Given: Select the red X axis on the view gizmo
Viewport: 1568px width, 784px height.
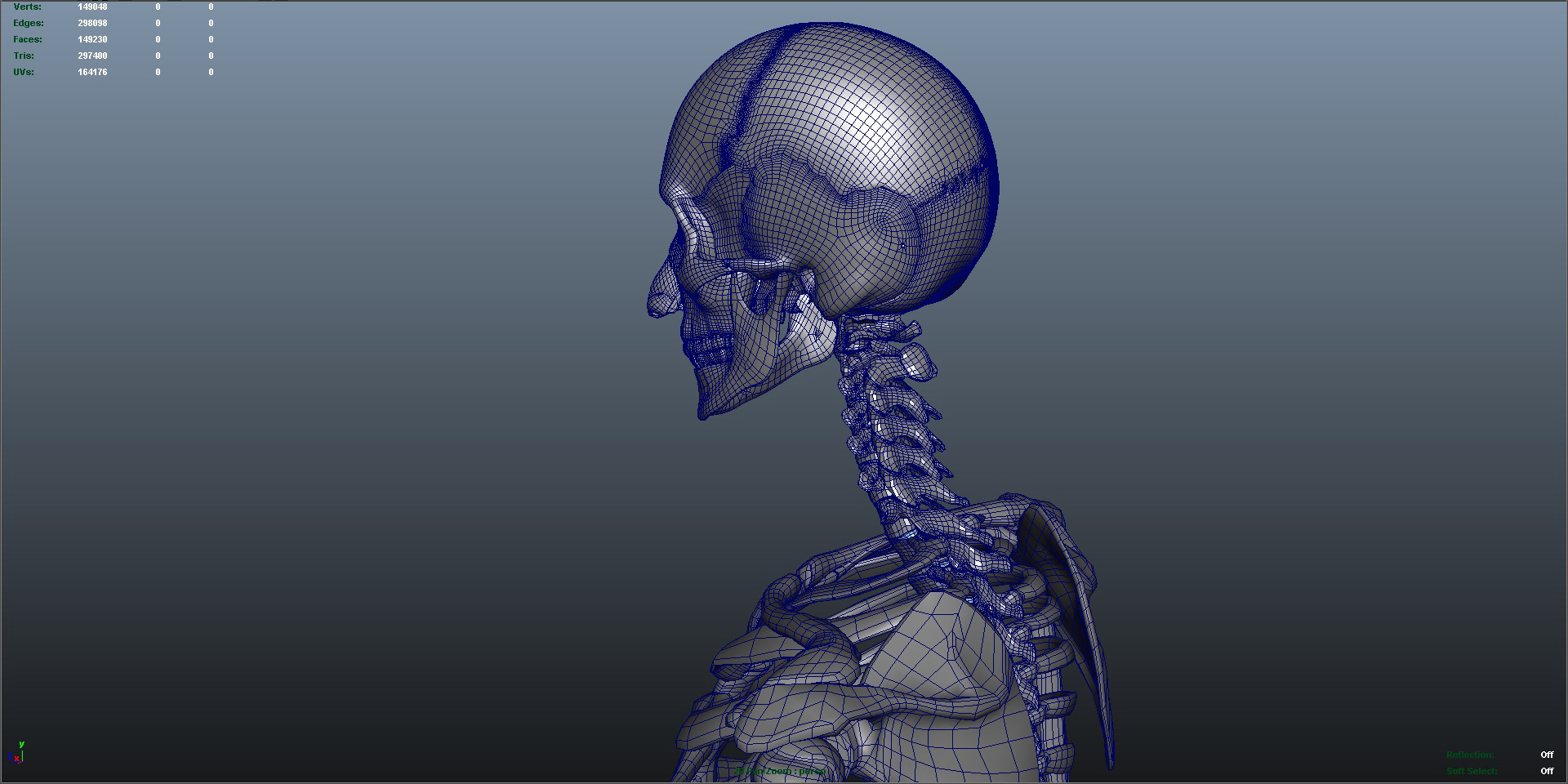Looking at the screenshot, I should point(17,758).
